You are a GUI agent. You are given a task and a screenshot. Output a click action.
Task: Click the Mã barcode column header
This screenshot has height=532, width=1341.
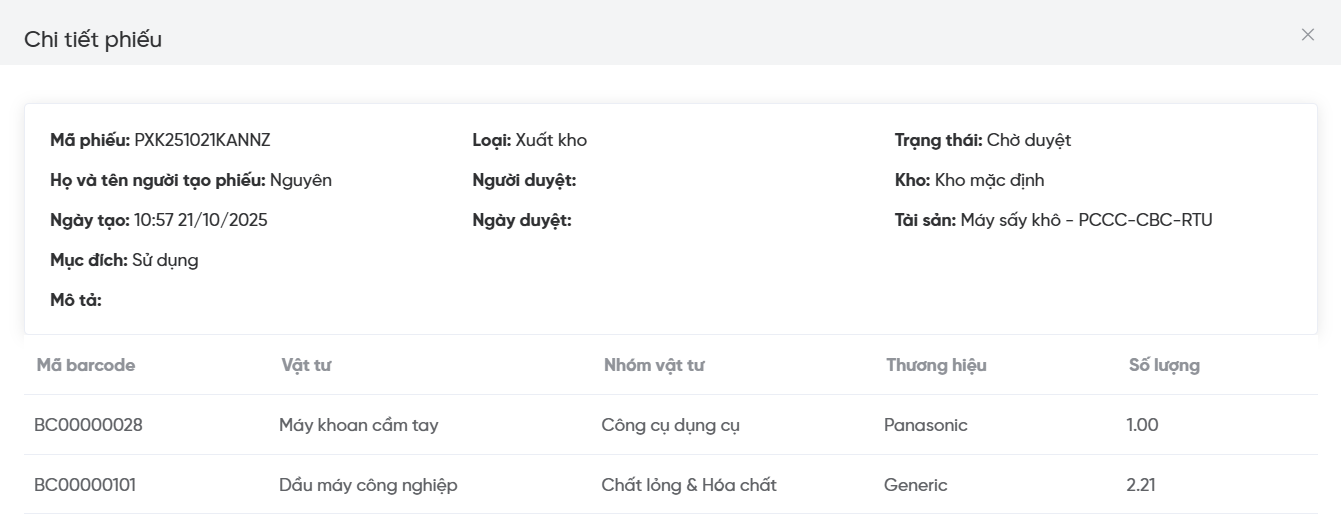(86, 365)
